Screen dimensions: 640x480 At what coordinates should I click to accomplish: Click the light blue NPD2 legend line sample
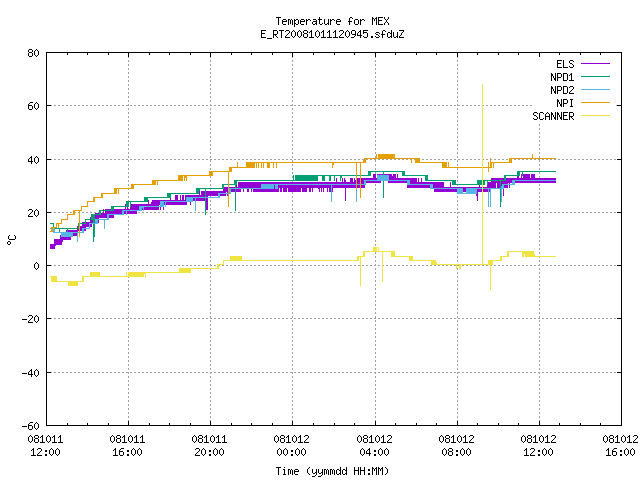(x=595, y=90)
